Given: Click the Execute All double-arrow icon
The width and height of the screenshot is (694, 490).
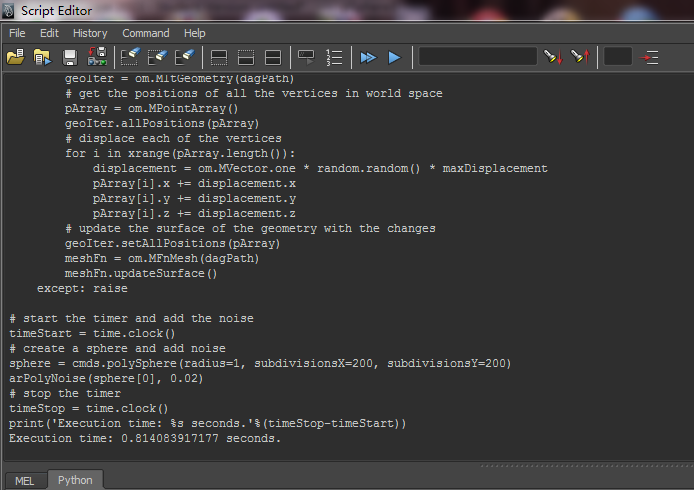Looking at the screenshot, I should [x=368, y=58].
